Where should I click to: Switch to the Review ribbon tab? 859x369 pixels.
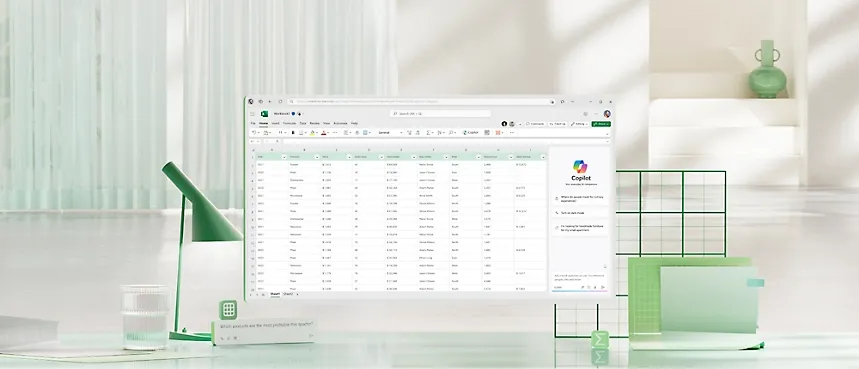click(x=314, y=123)
